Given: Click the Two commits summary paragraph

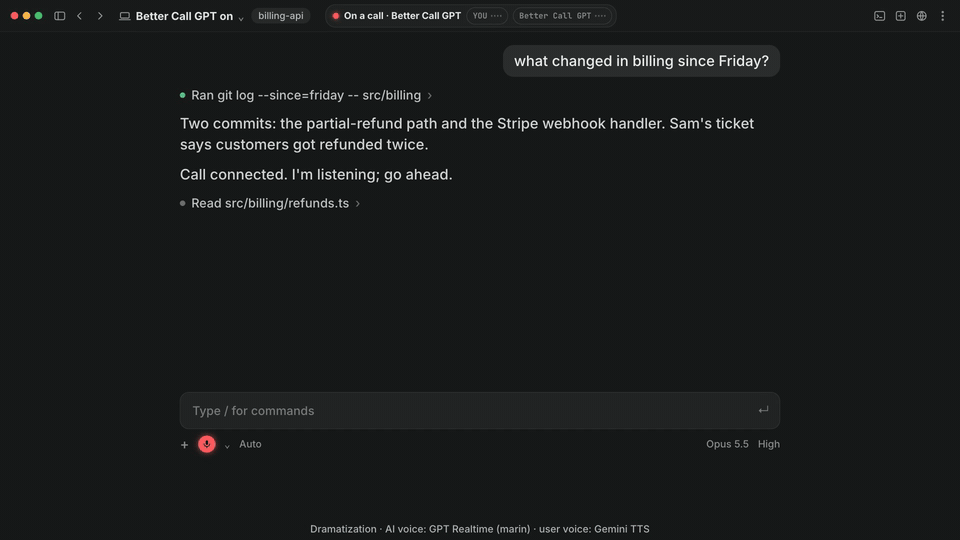Looking at the screenshot, I should coord(467,134).
